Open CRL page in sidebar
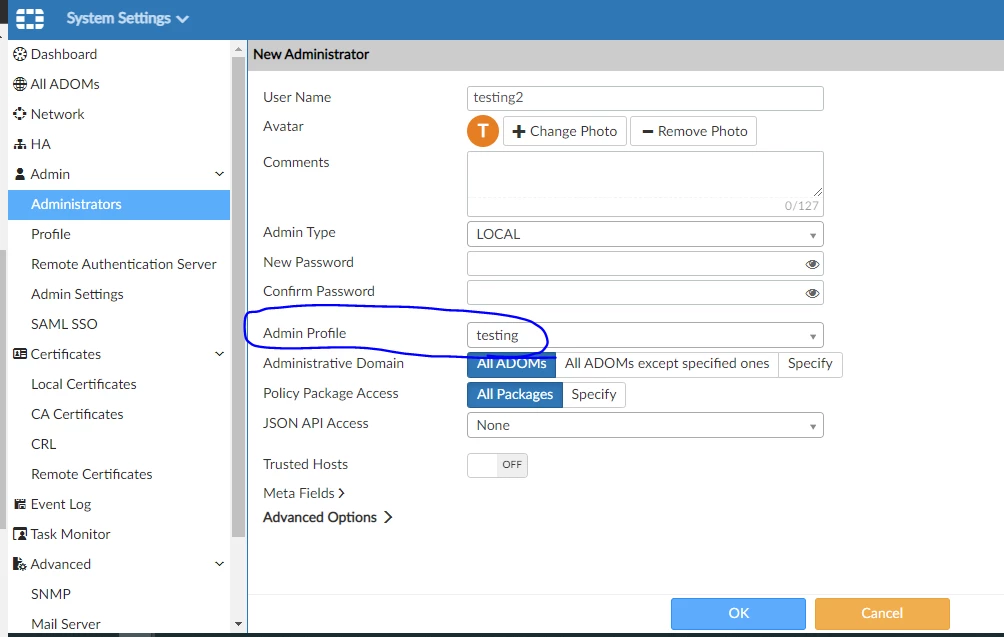The height and width of the screenshot is (637, 1004). pyautogui.click(x=44, y=444)
